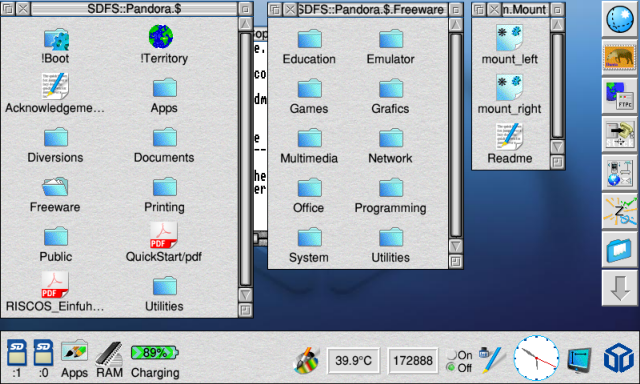Viewport: 640px width, 384px height.
Task: Click the Freeware window size-adjust corner
Action: pos(456,261)
